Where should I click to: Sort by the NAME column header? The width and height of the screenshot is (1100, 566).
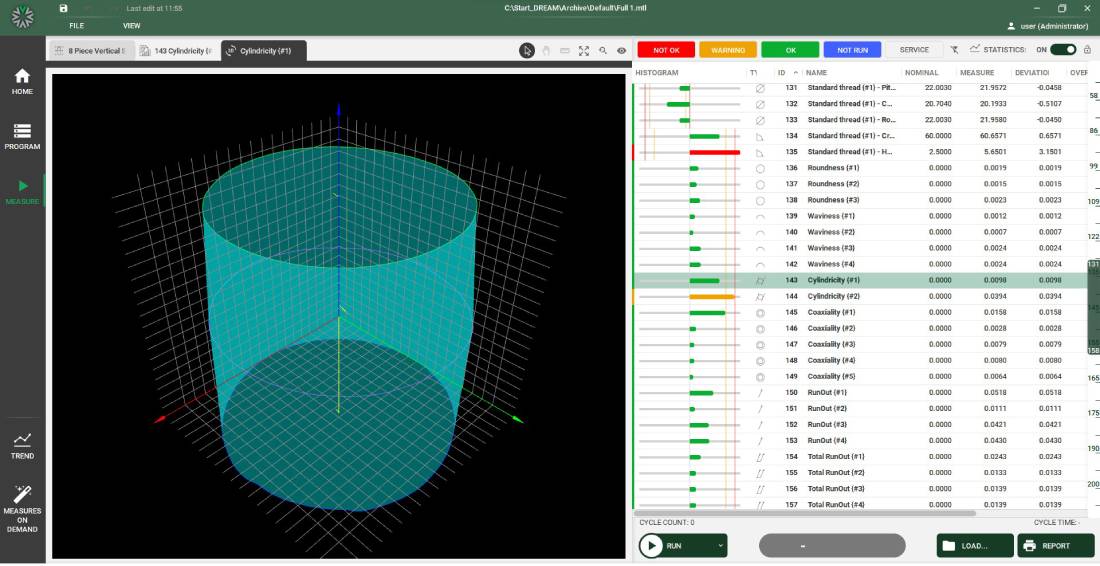817,72
